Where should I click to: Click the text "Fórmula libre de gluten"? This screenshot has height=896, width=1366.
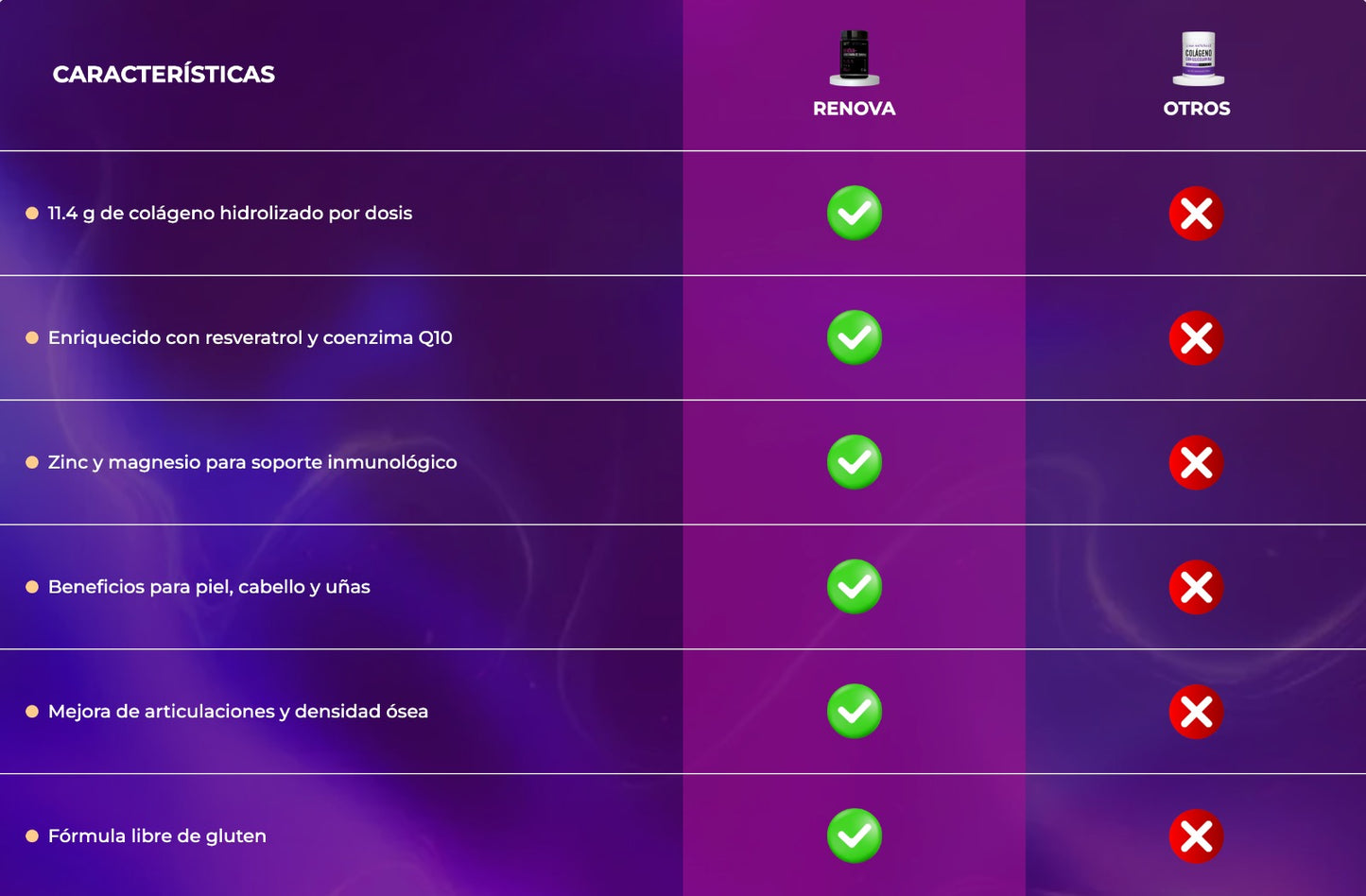pyautogui.click(x=157, y=836)
